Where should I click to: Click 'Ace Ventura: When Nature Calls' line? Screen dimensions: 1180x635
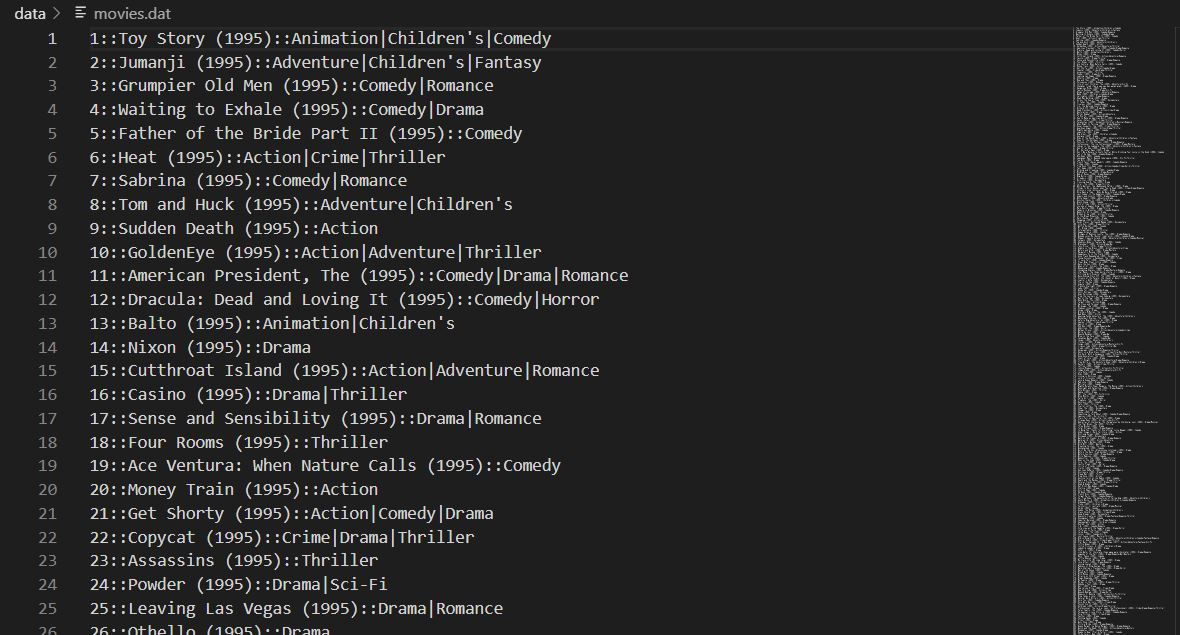coord(325,466)
